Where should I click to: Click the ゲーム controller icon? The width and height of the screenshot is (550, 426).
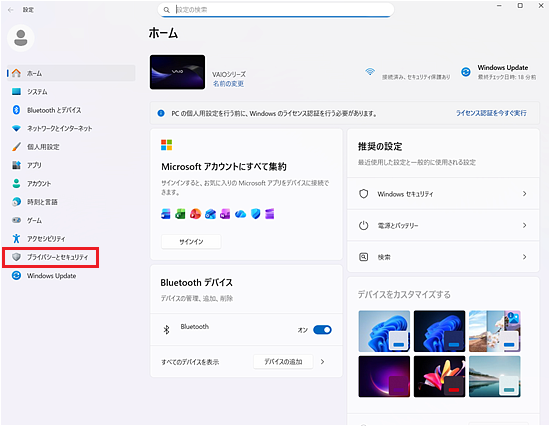pos(16,220)
